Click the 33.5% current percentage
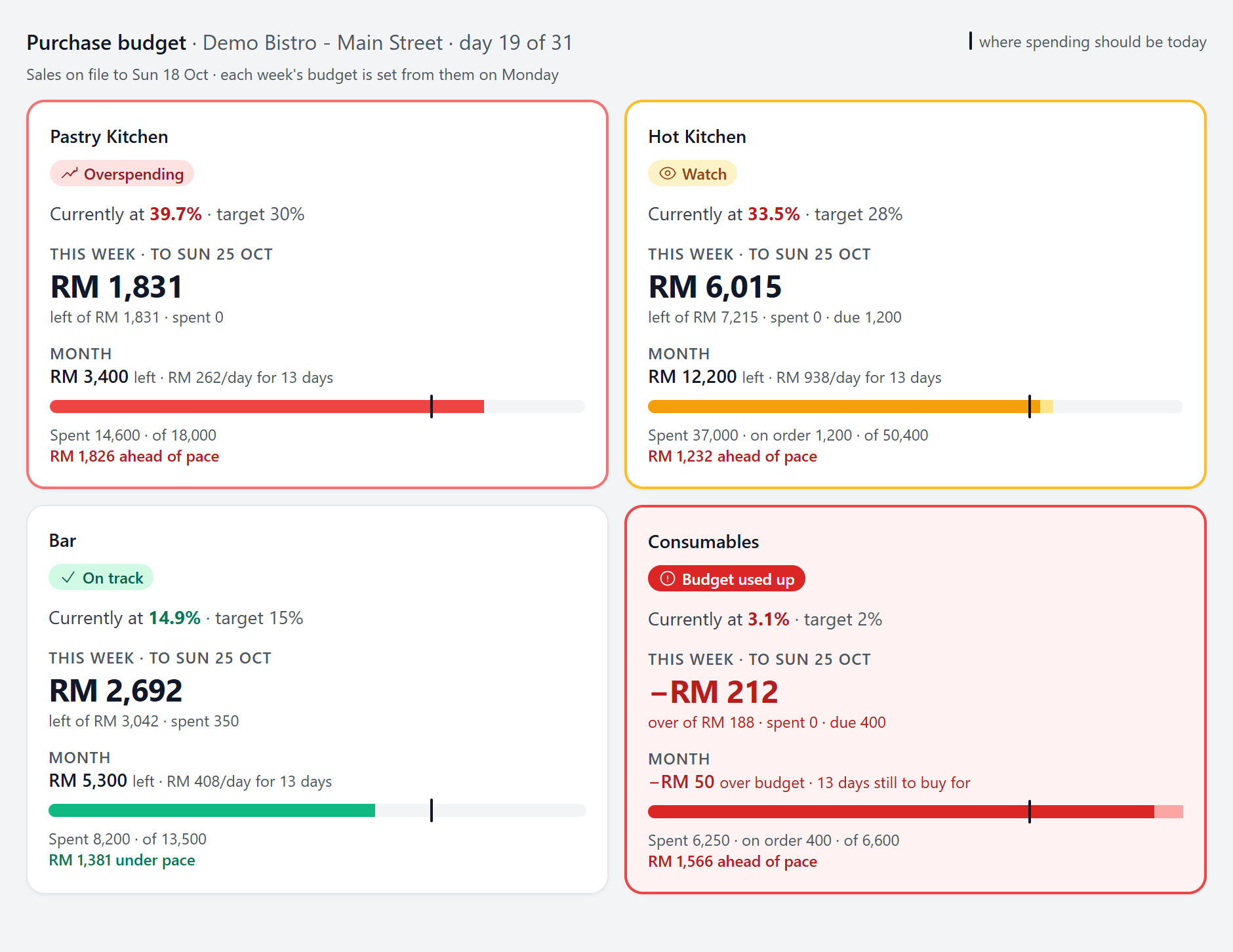The width and height of the screenshot is (1233, 952). (774, 214)
